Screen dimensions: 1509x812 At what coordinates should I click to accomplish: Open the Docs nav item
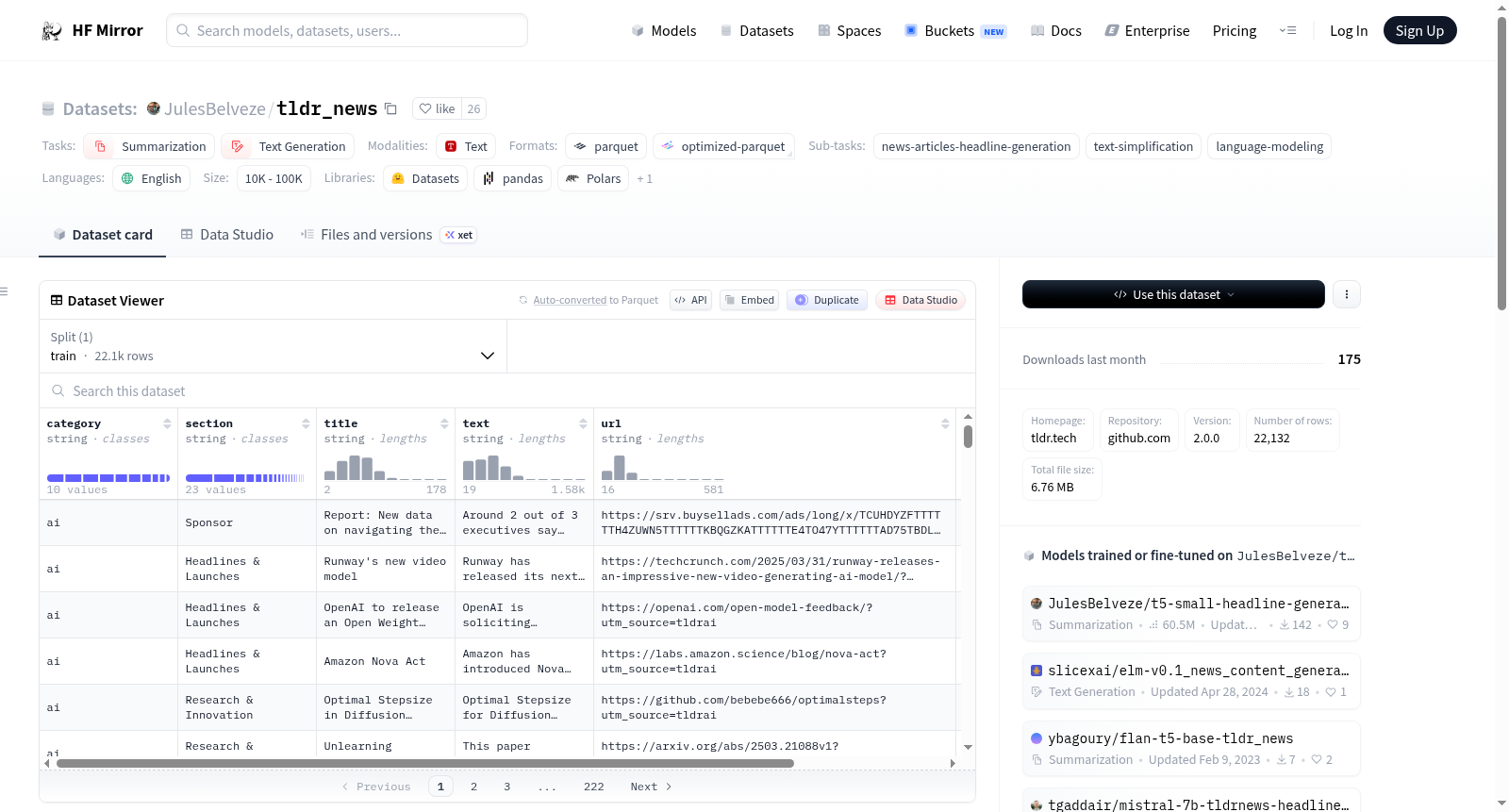coord(1055,31)
